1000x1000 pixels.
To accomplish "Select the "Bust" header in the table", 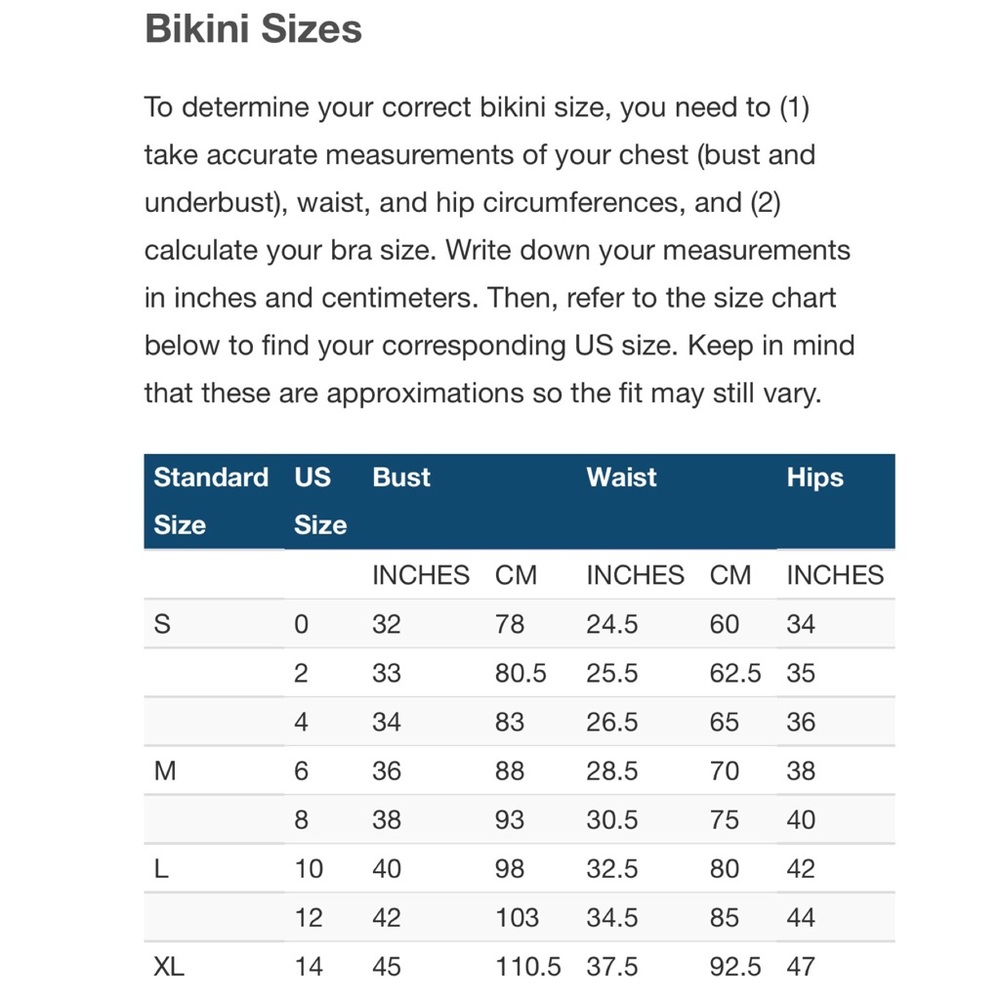I will [x=401, y=478].
